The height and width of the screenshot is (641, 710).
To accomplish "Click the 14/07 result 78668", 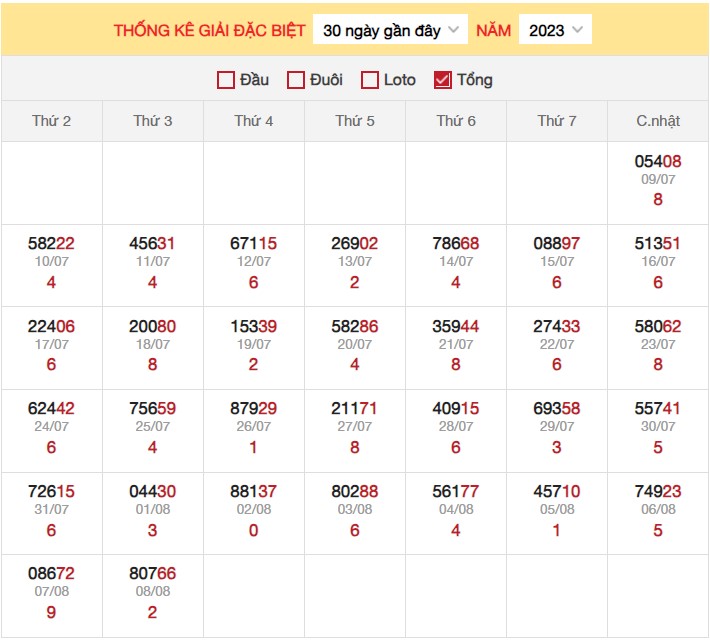I will [x=456, y=244].
